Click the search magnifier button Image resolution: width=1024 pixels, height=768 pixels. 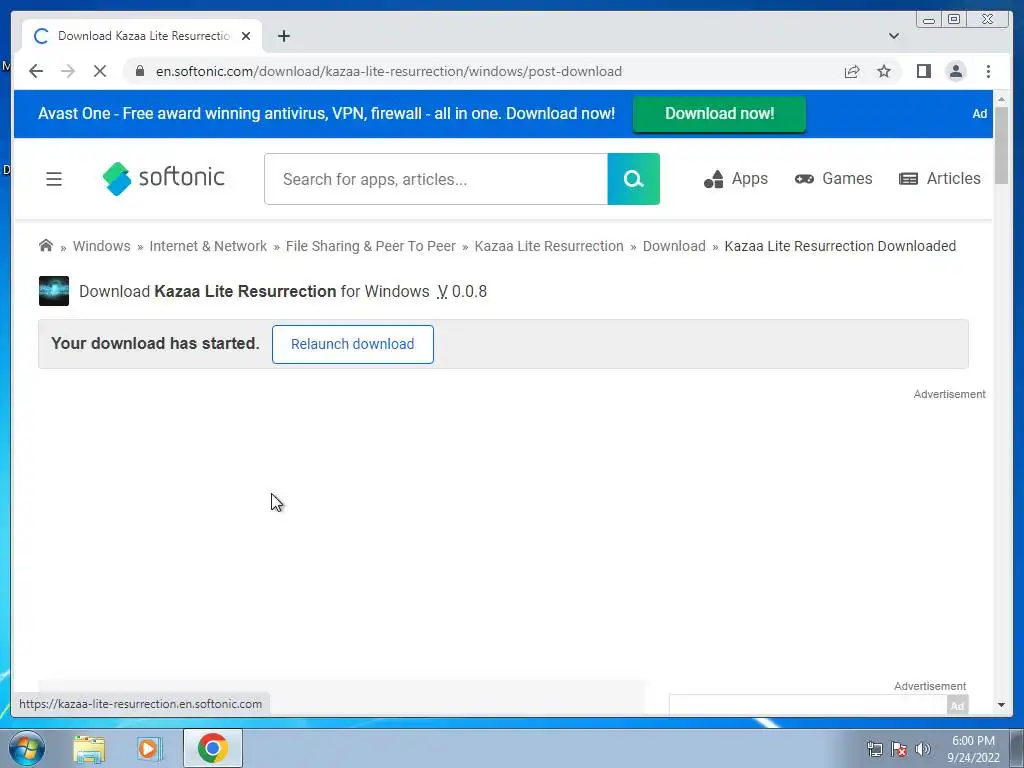click(633, 179)
